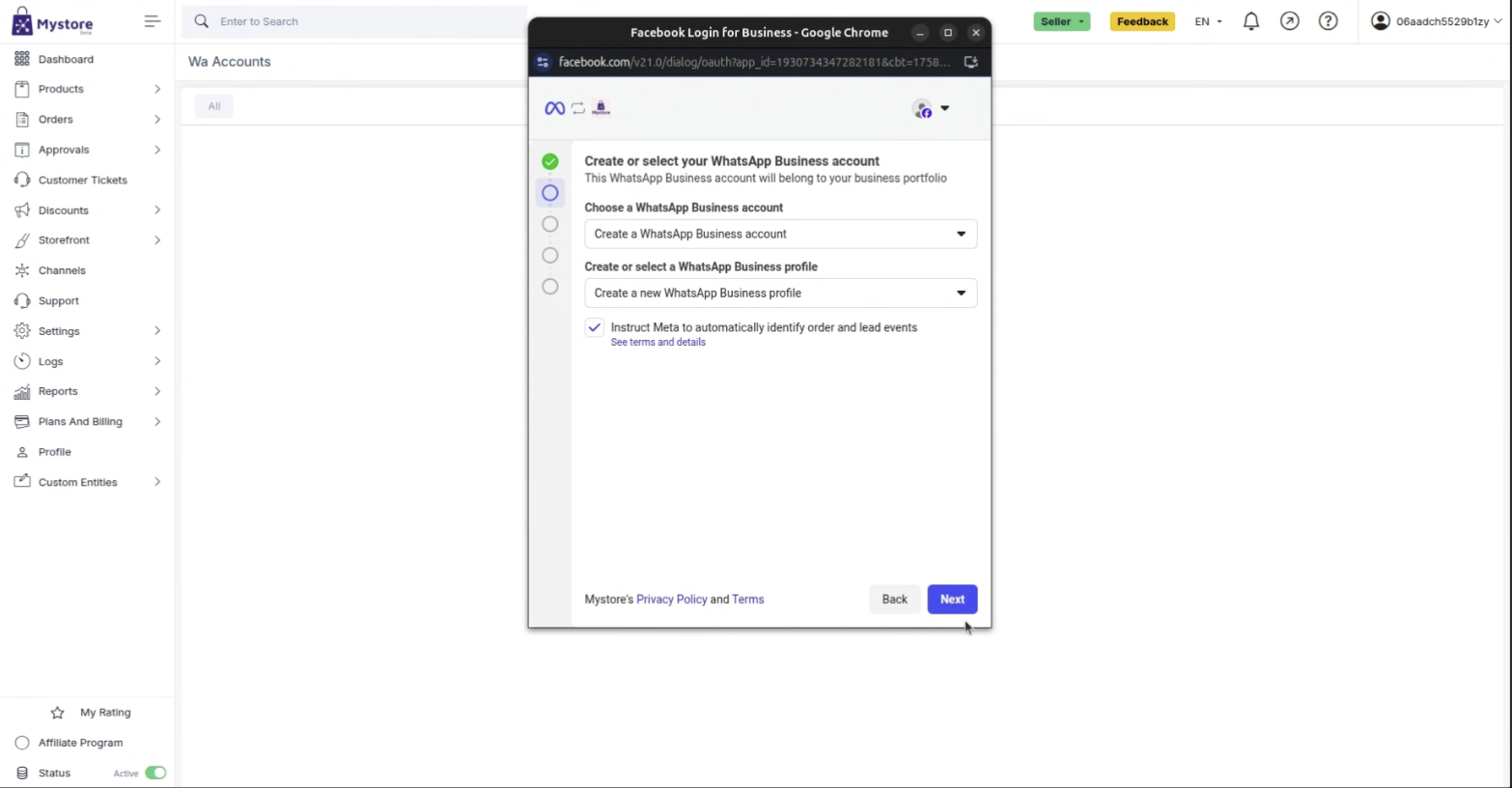
Task: Click the user account avatar icon
Action: [x=1381, y=21]
